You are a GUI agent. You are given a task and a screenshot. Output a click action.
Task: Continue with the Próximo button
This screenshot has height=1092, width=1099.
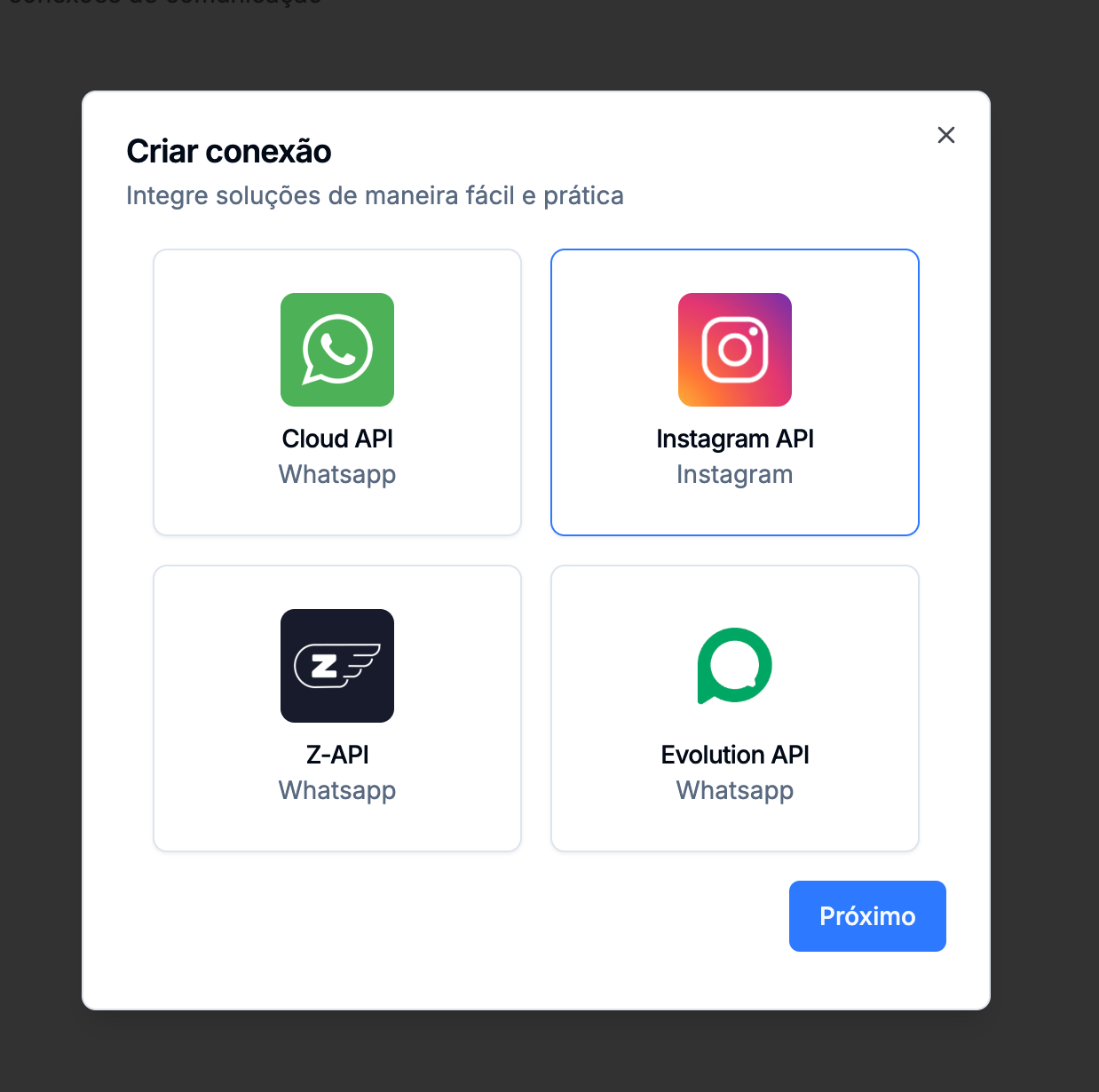[867, 916]
